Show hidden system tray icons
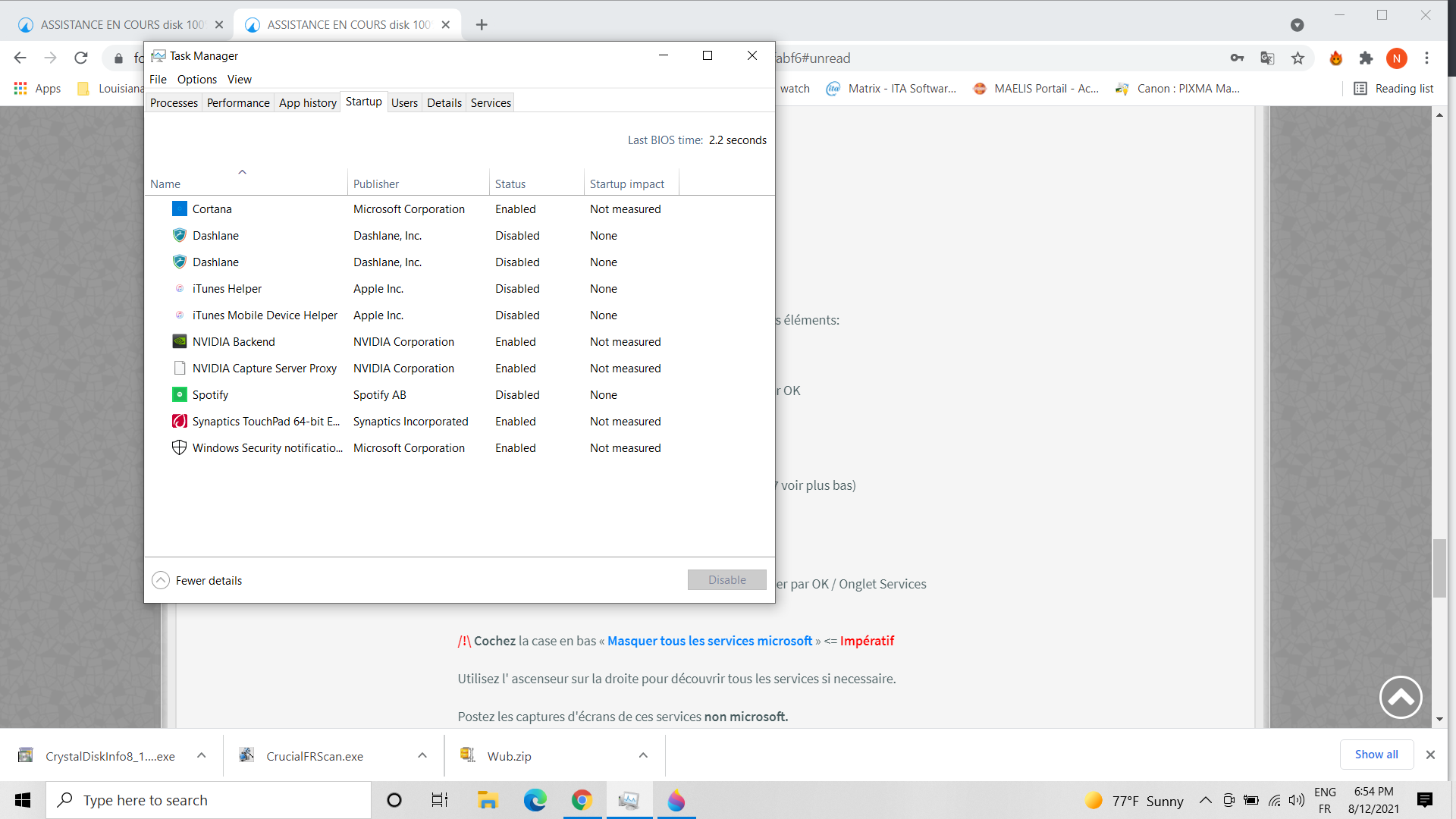The image size is (1456, 819). 1205,800
